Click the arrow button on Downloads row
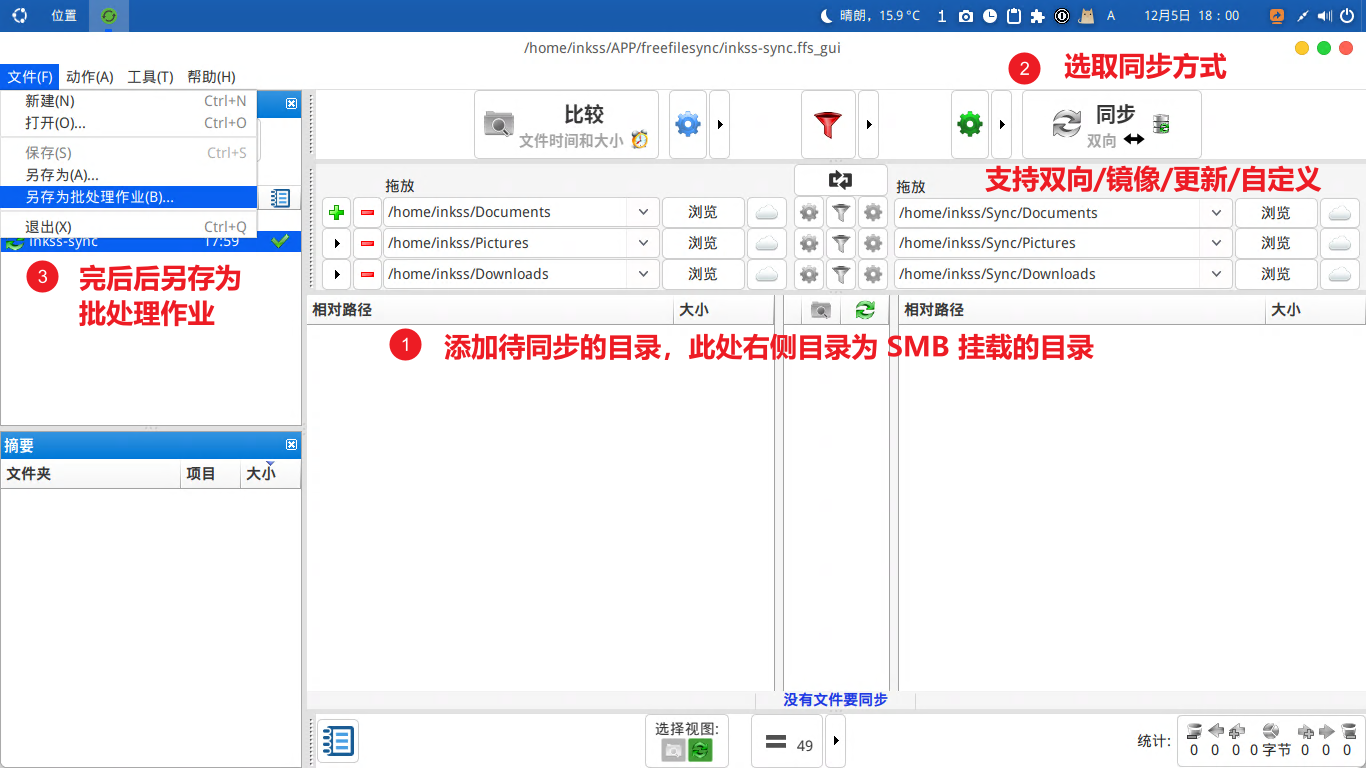This screenshot has width=1366, height=768. [x=337, y=274]
